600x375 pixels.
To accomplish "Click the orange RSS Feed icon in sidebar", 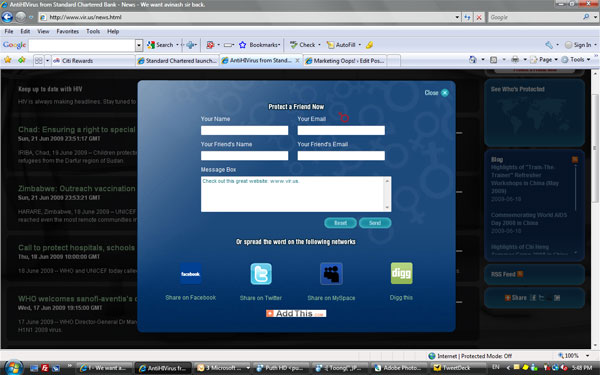I will 520,274.
